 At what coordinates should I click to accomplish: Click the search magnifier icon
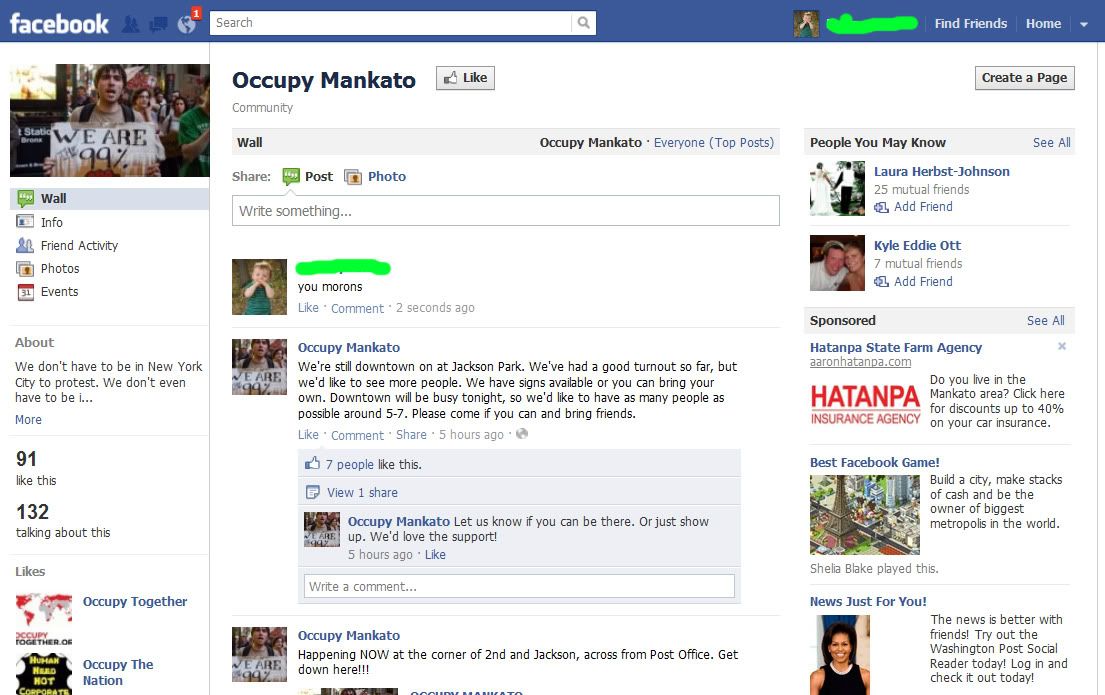click(x=584, y=23)
